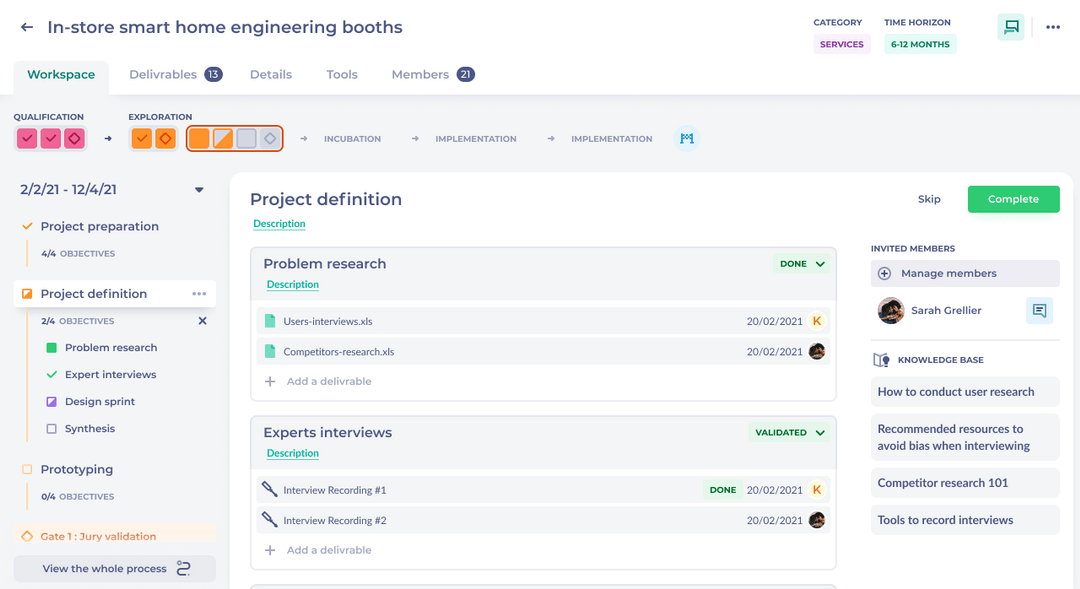Screen dimensions: 1080x589
Task: Click the third diamond swatch in the Exploration stage
Action: tap(268, 138)
